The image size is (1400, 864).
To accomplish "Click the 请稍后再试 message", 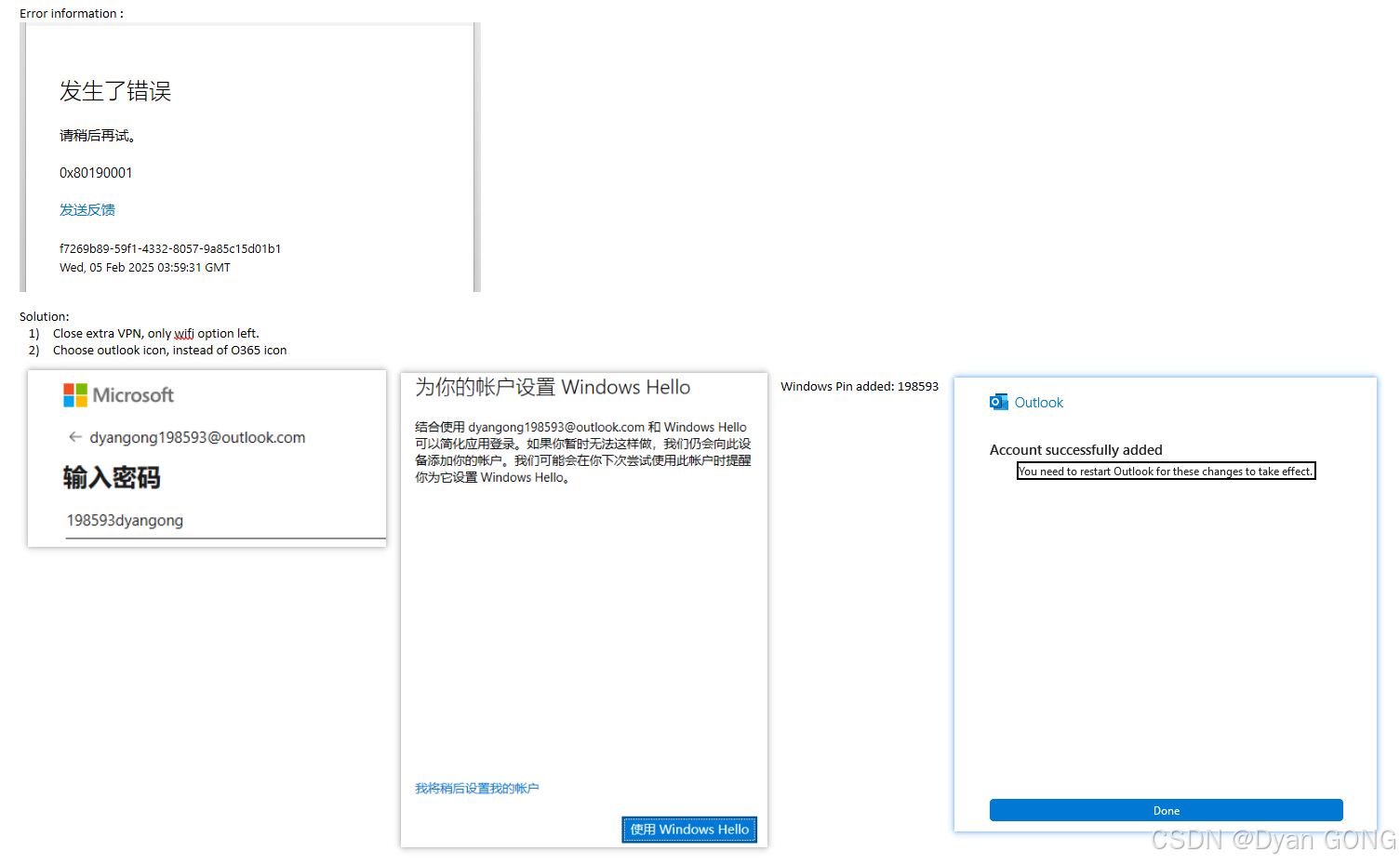I will pyautogui.click(x=98, y=136).
